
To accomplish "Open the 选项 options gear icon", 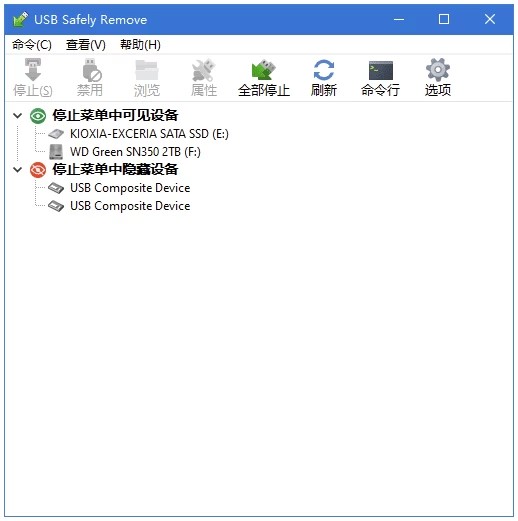I will pos(438,70).
